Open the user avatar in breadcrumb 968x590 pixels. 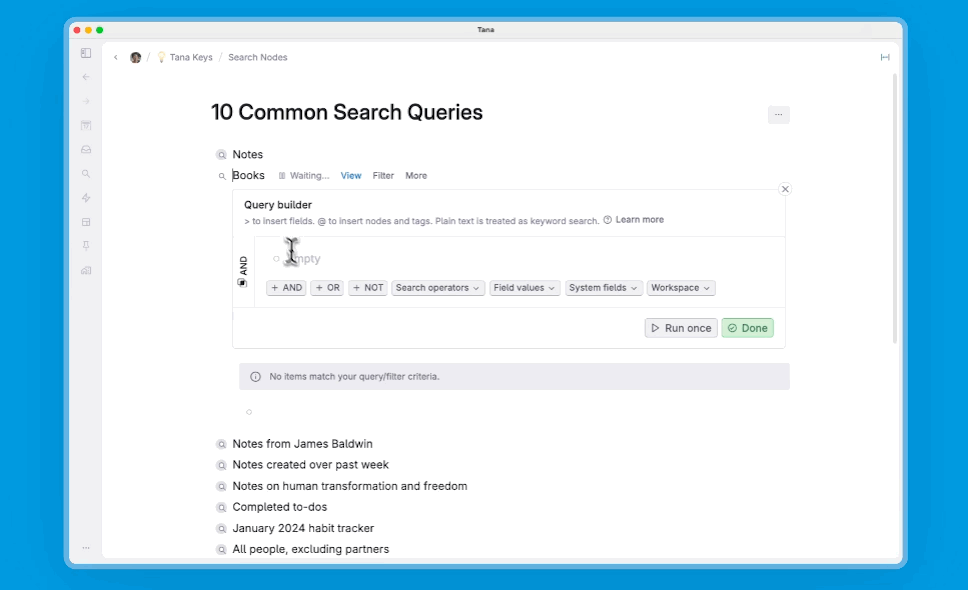(135, 57)
